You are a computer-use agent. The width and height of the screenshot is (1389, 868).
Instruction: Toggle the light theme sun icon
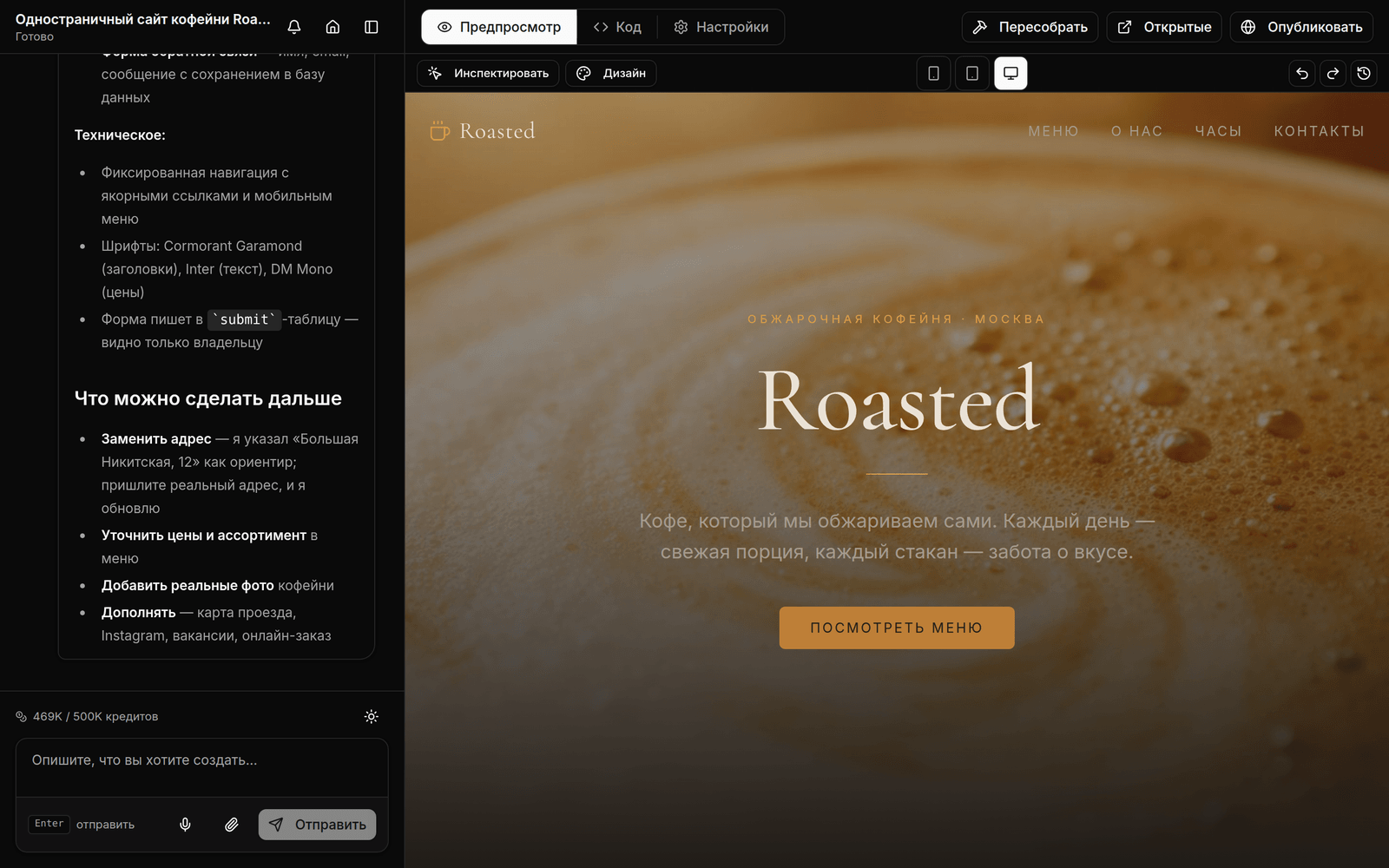[372, 717]
